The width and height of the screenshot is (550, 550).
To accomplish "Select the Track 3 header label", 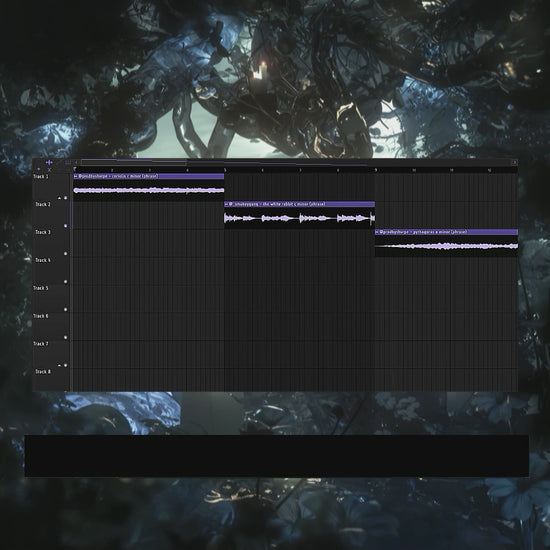I will [x=43, y=232].
